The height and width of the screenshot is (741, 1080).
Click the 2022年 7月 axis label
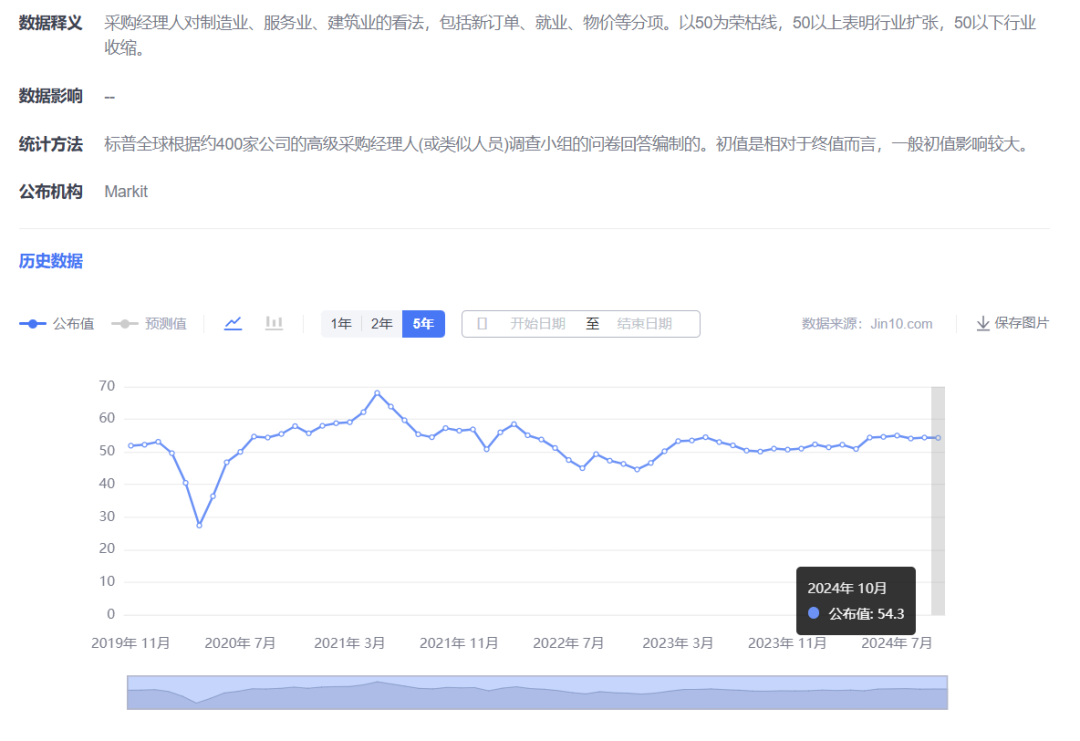(569, 643)
